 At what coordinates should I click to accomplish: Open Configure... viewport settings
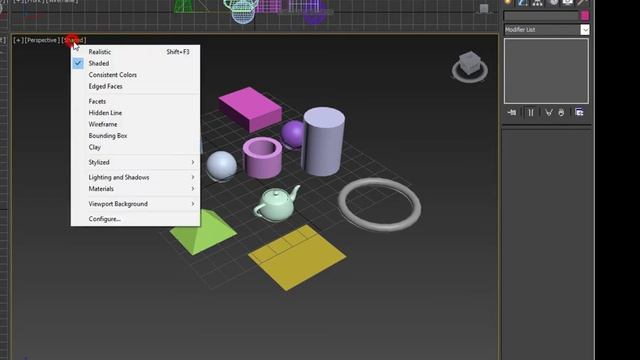(x=135, y=219)
